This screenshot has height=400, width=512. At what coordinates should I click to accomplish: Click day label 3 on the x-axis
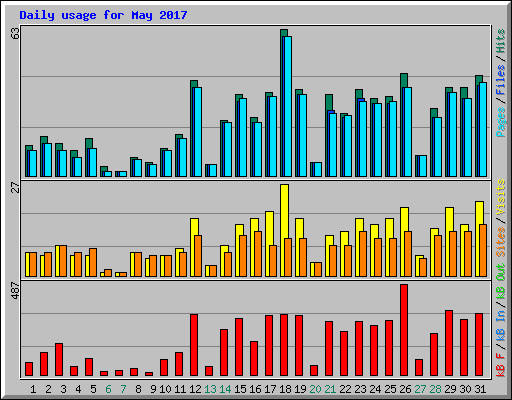[63, 389]
